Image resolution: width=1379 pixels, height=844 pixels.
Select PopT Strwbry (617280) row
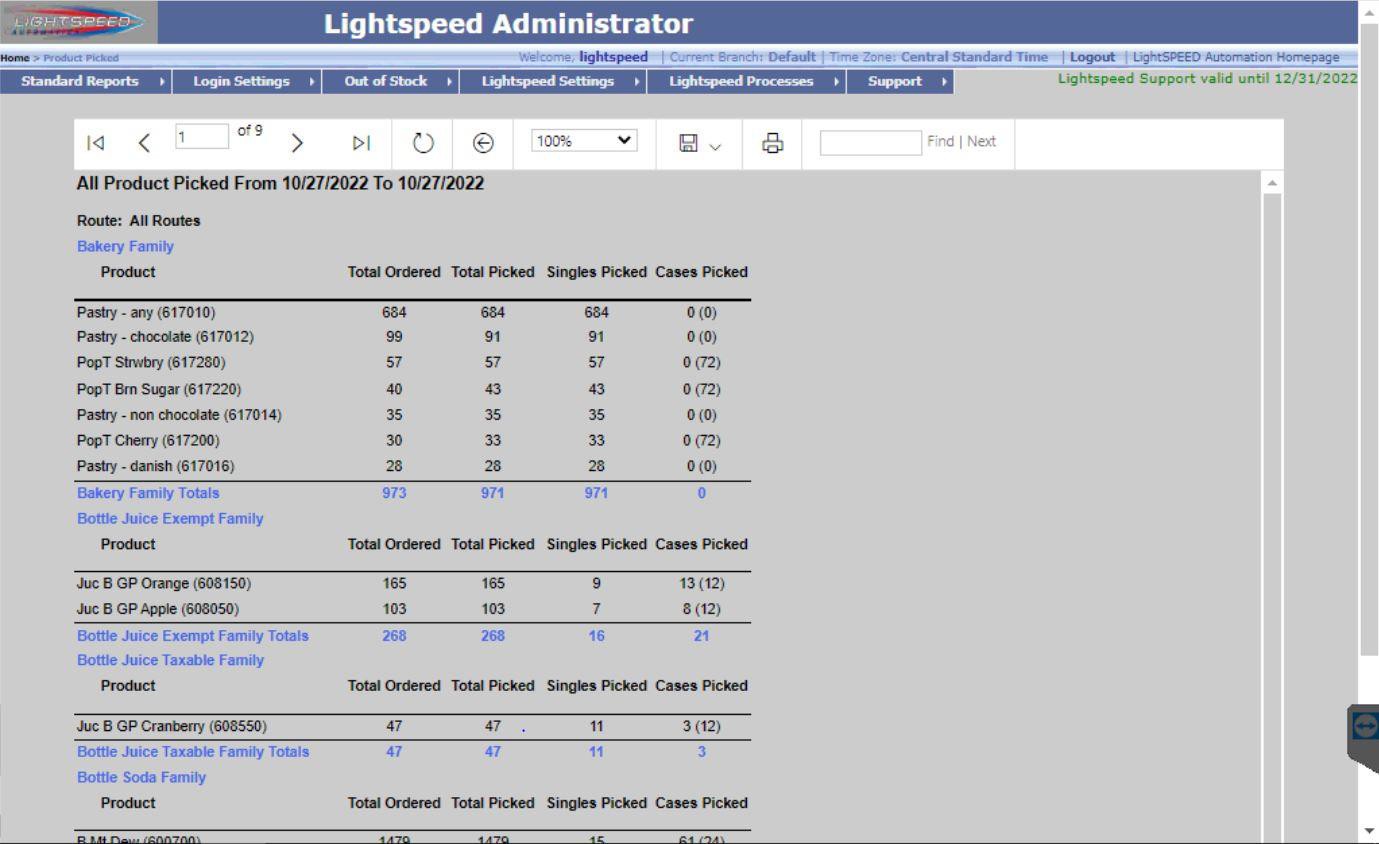413,363
